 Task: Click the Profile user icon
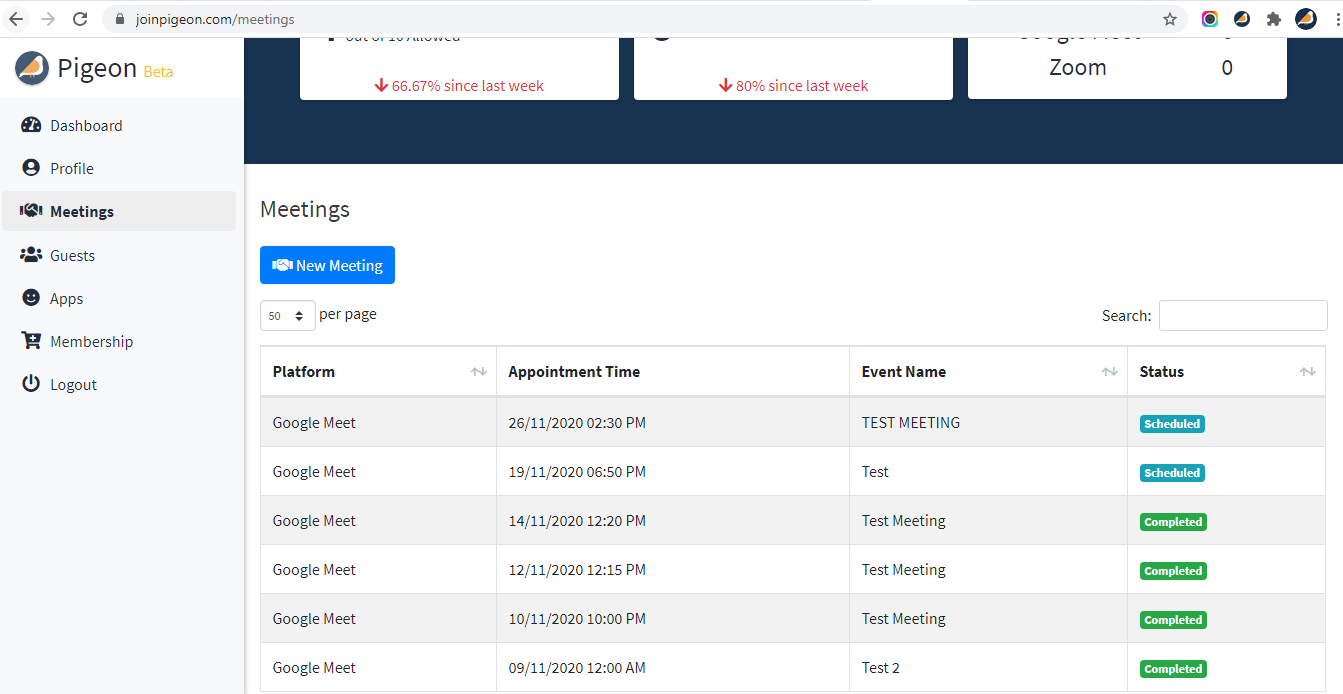pos(31,168)
